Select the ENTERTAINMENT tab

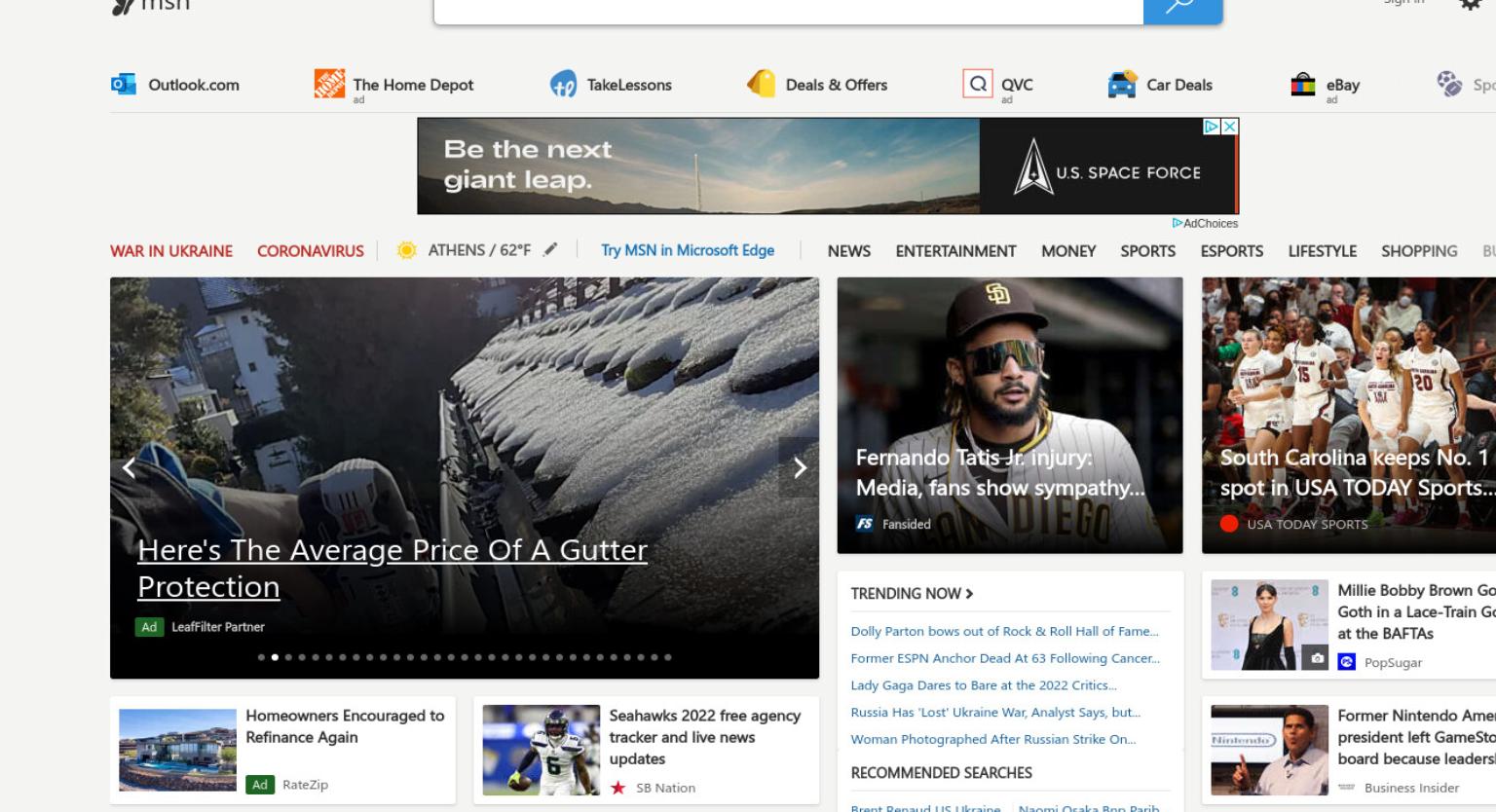(x=955, y=251)
